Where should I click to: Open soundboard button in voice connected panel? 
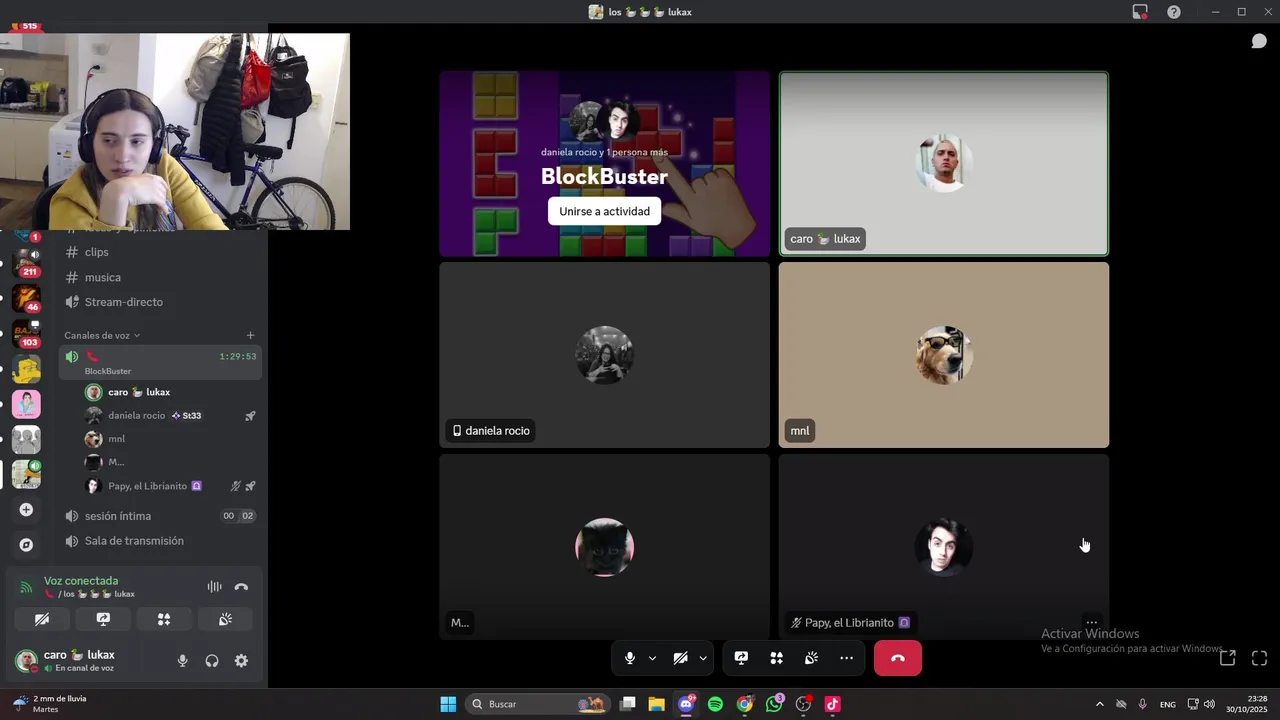pyautogui.click(x=225, y=619)
